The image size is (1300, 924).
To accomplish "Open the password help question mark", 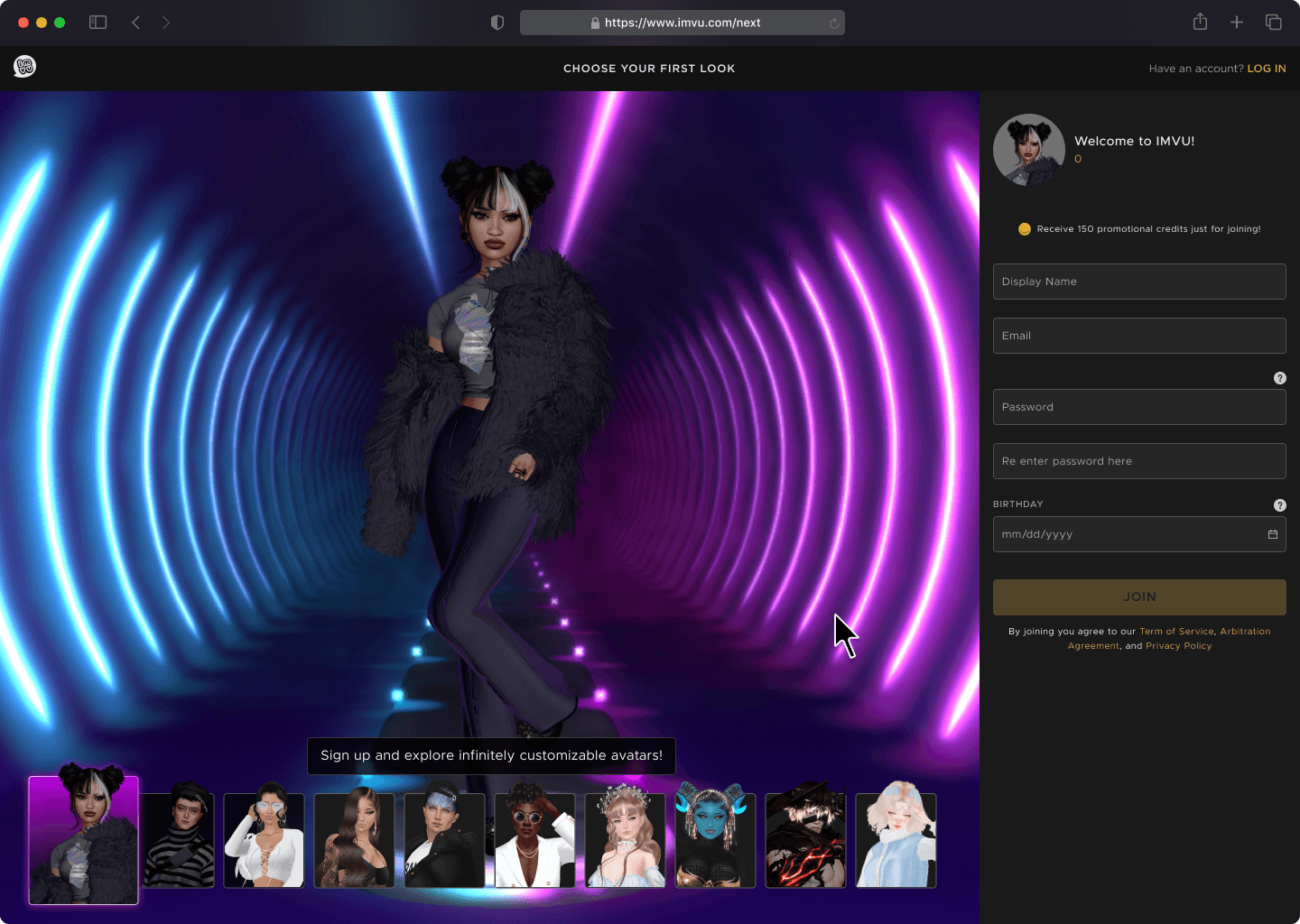I will [1279, 378].
